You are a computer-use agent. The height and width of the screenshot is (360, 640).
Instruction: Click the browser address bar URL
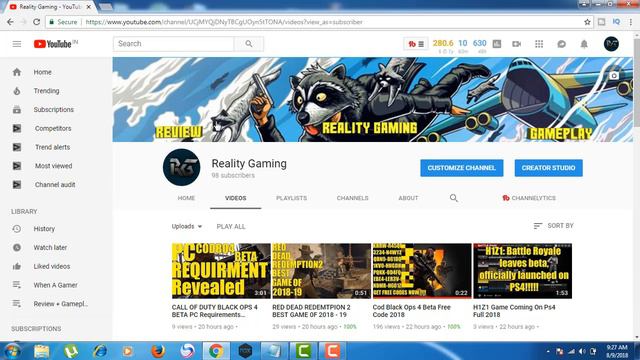[224, 22]
